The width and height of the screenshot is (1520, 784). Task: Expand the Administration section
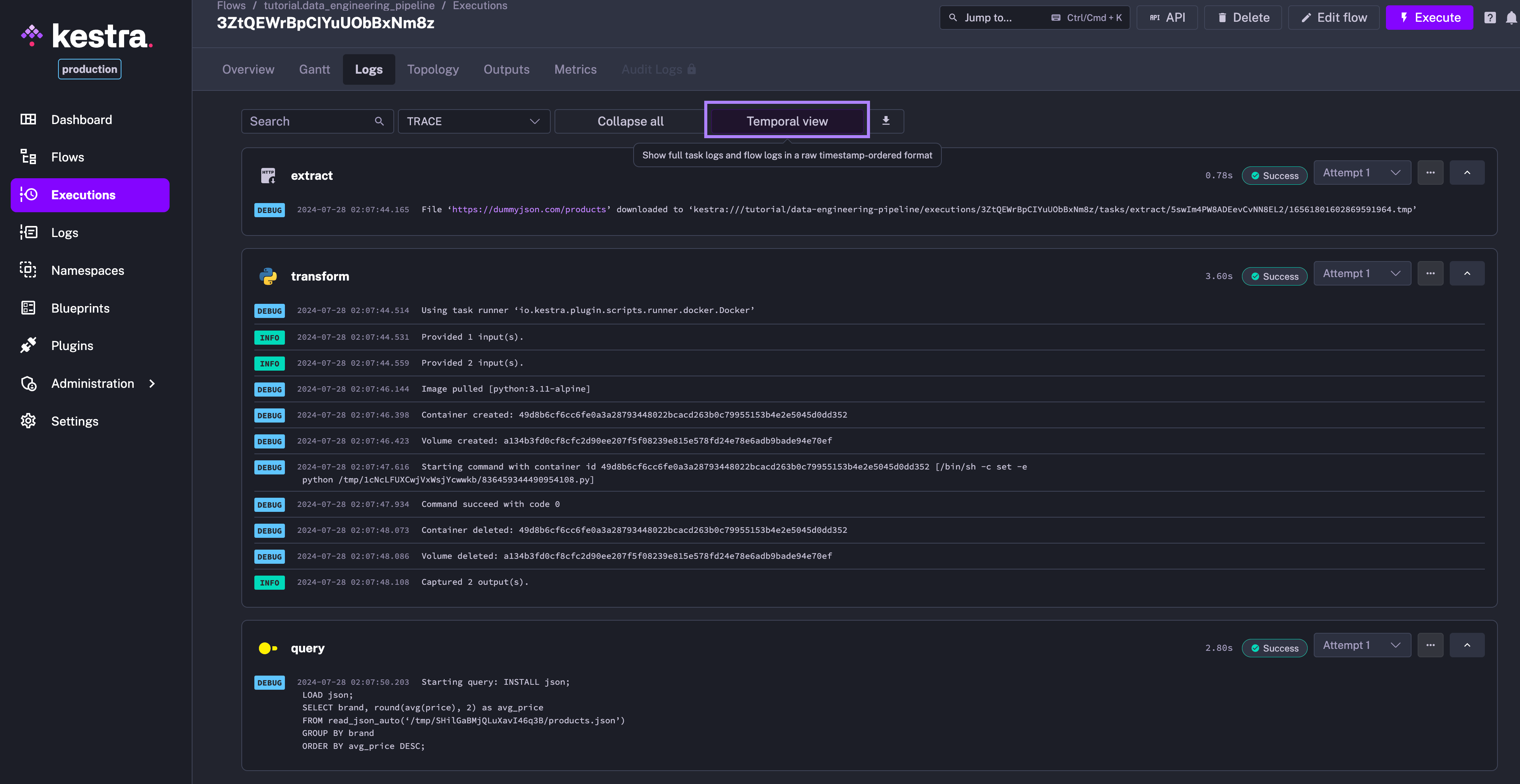(92, 384)
